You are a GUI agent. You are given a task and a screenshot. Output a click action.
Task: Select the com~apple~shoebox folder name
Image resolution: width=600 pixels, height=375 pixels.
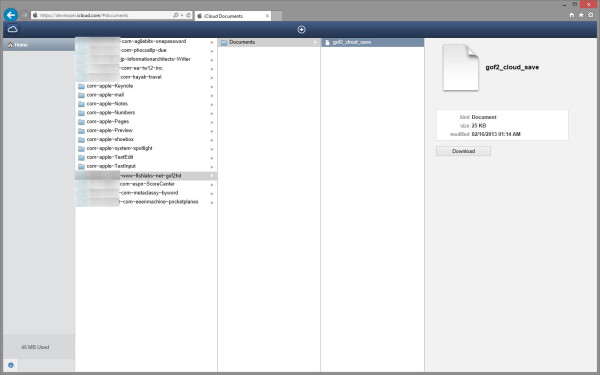pos(110,140)
